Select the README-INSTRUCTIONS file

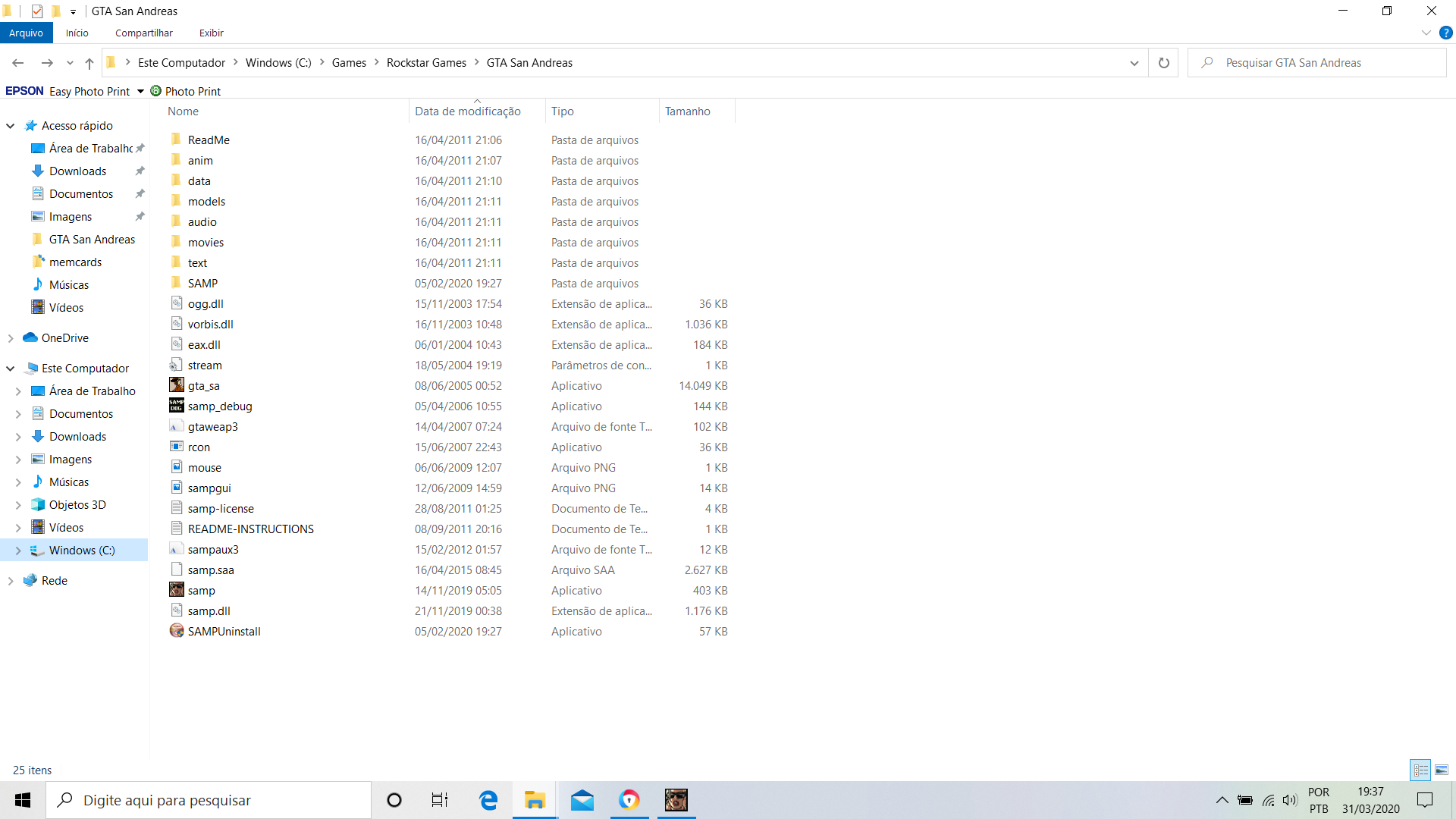click(x=251, y=529)
